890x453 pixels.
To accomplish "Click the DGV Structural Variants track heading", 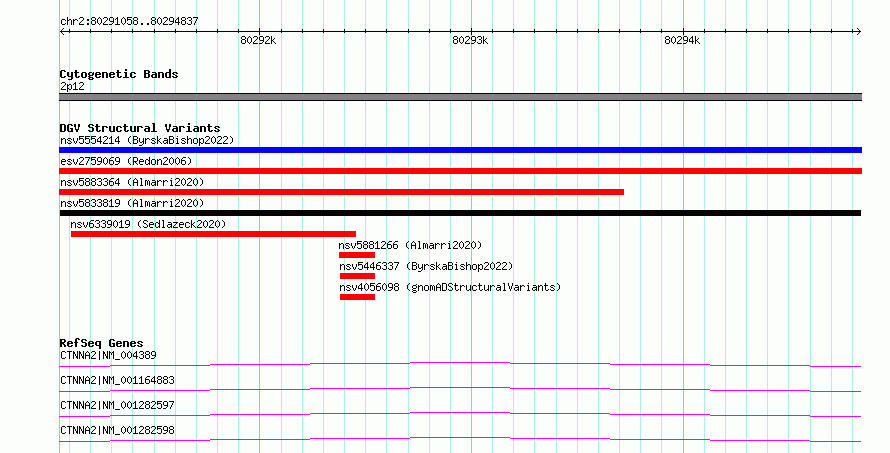I will pyautogui.click(x=140, y=128).
